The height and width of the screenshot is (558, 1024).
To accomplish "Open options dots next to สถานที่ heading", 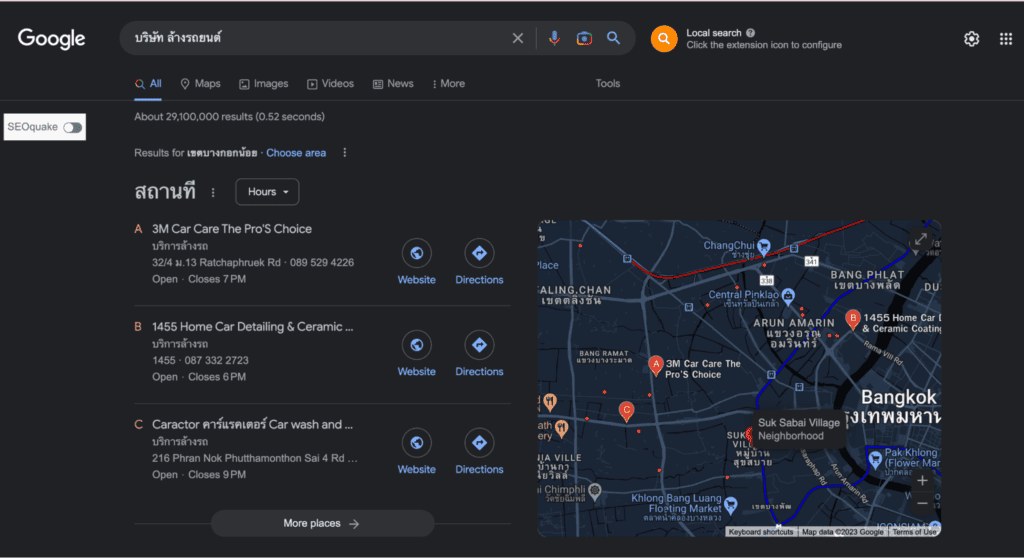I will pos(213,192).
